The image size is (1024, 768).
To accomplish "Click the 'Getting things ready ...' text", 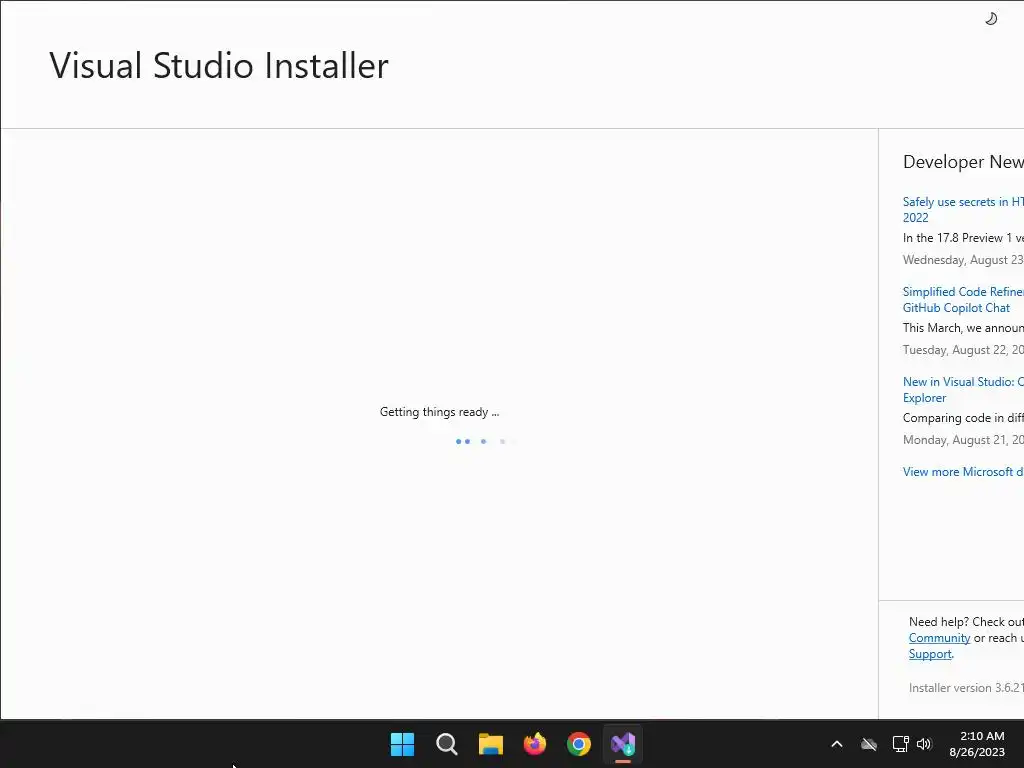I will pyautogui.click(x=440, y=412).
